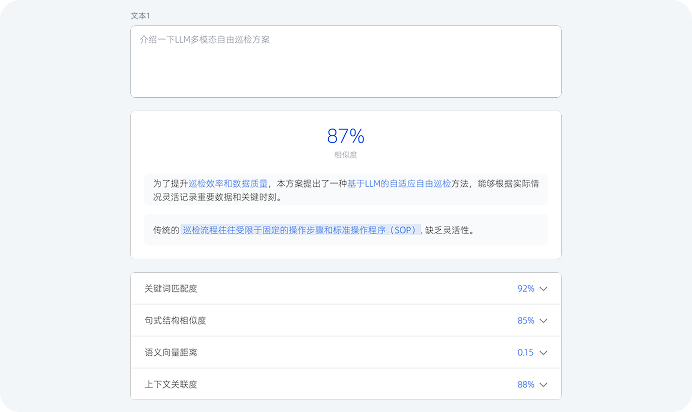Image resolution: width=692 pixels, height=412 pixels.
Task: Click the 85% value
Action: (526, 321)
